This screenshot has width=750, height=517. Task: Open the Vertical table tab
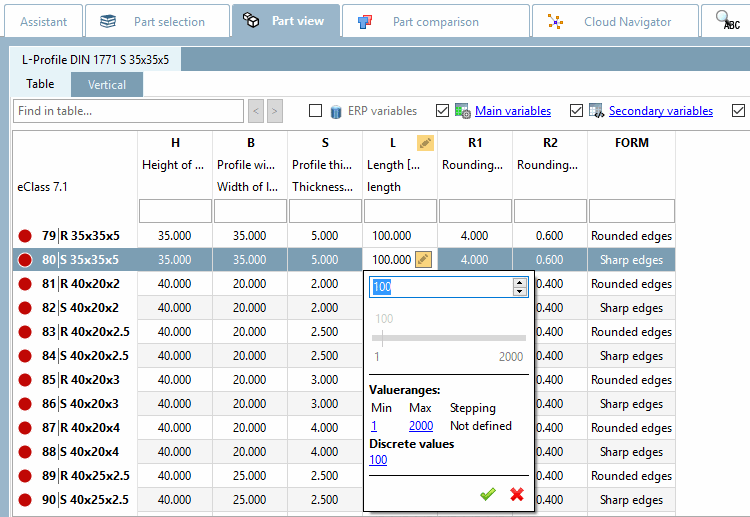107,85
